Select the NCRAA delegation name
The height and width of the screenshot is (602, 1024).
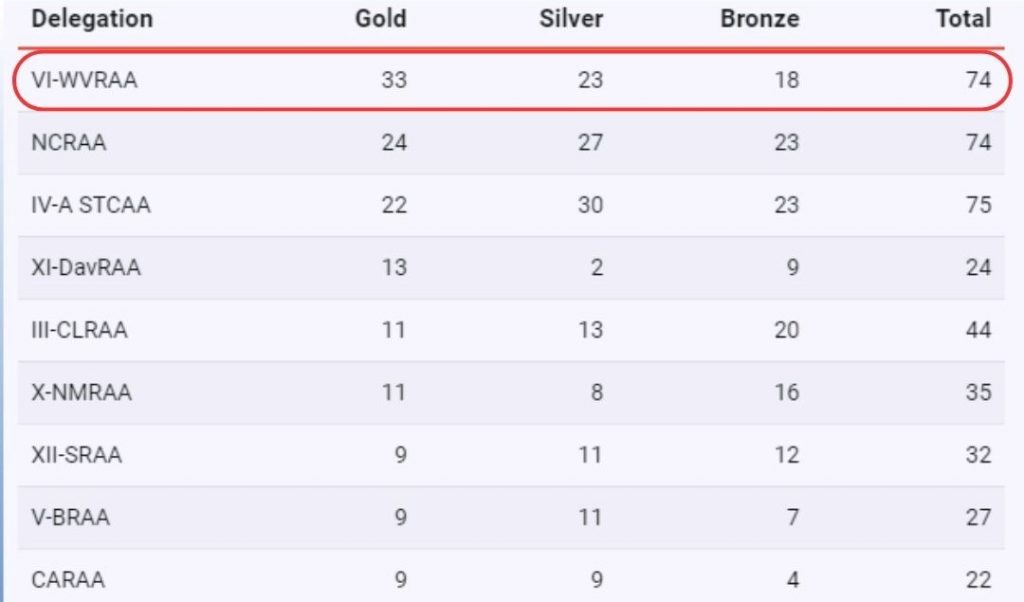click(69, 142)
